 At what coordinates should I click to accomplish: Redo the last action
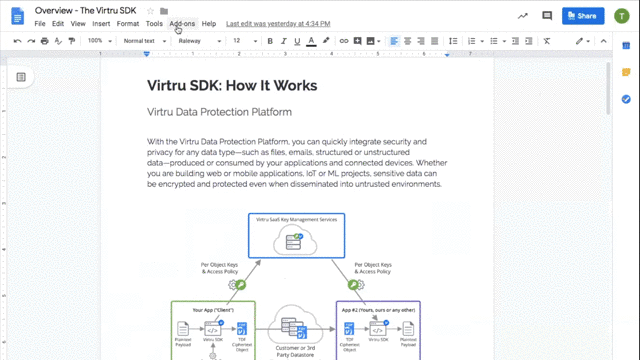pos(31,41)
